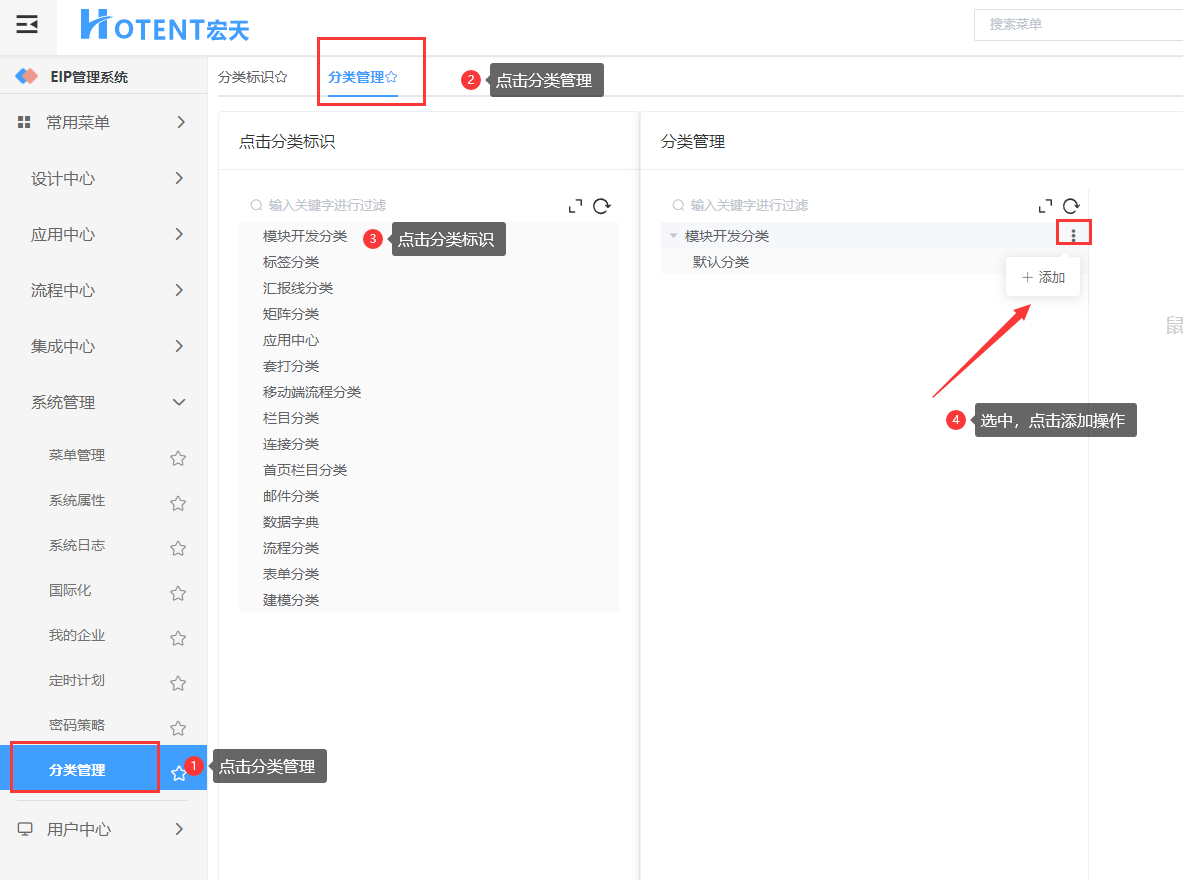Expand 用户中心 menu
1183x880 pixels.
179,829
